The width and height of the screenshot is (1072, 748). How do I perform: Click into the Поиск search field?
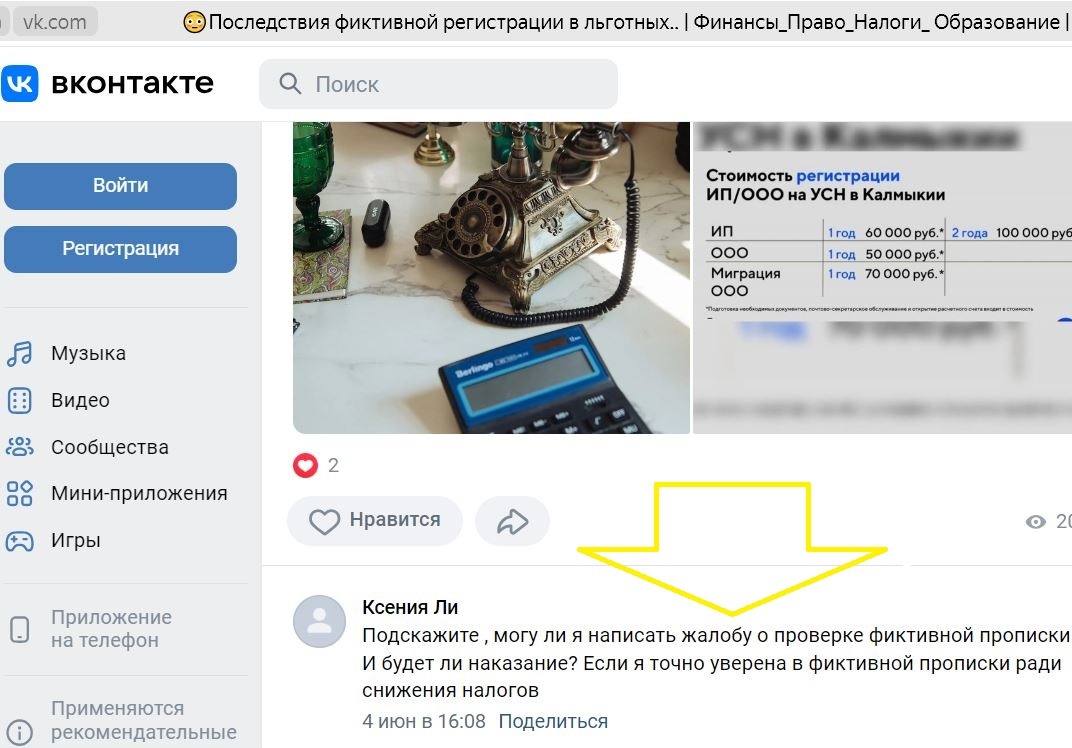[438, 83]
